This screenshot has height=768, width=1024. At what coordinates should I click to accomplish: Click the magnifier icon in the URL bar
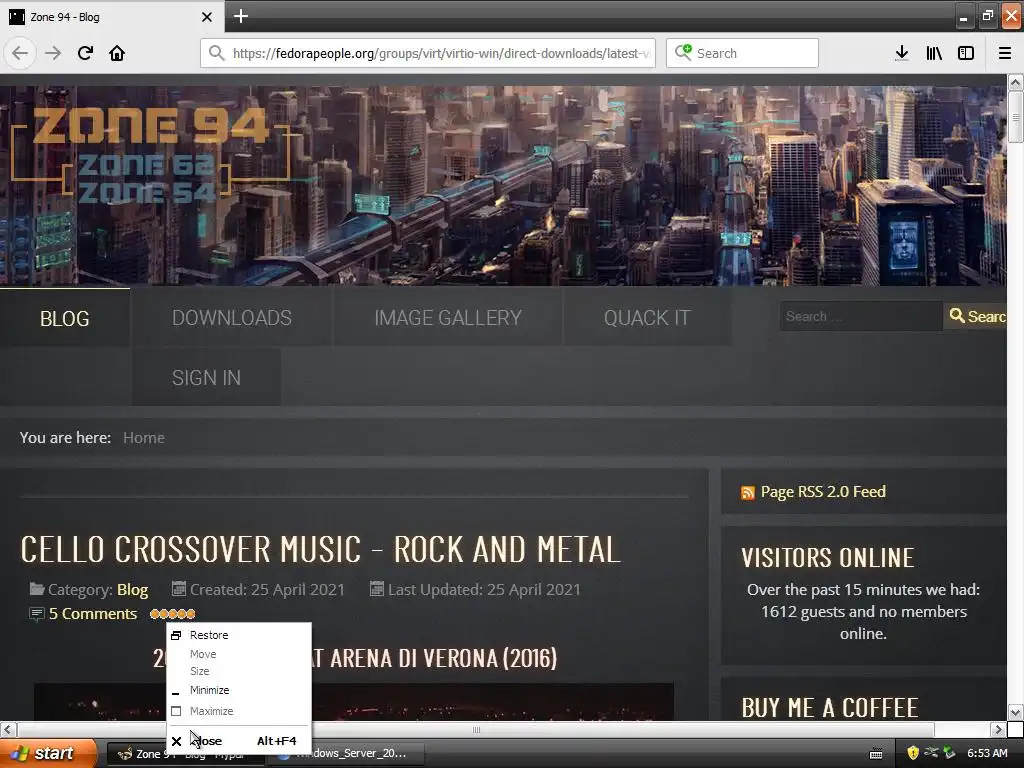(x=216, y=53)
